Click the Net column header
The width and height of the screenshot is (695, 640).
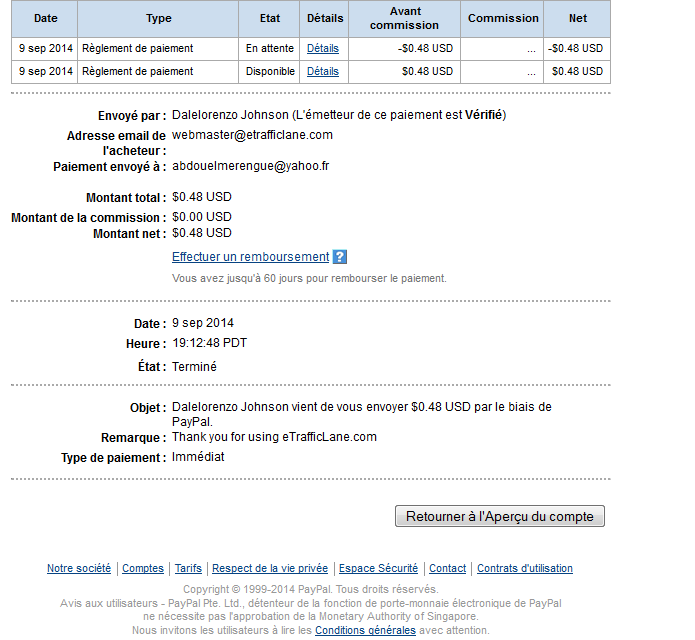(x=578, y=19)
